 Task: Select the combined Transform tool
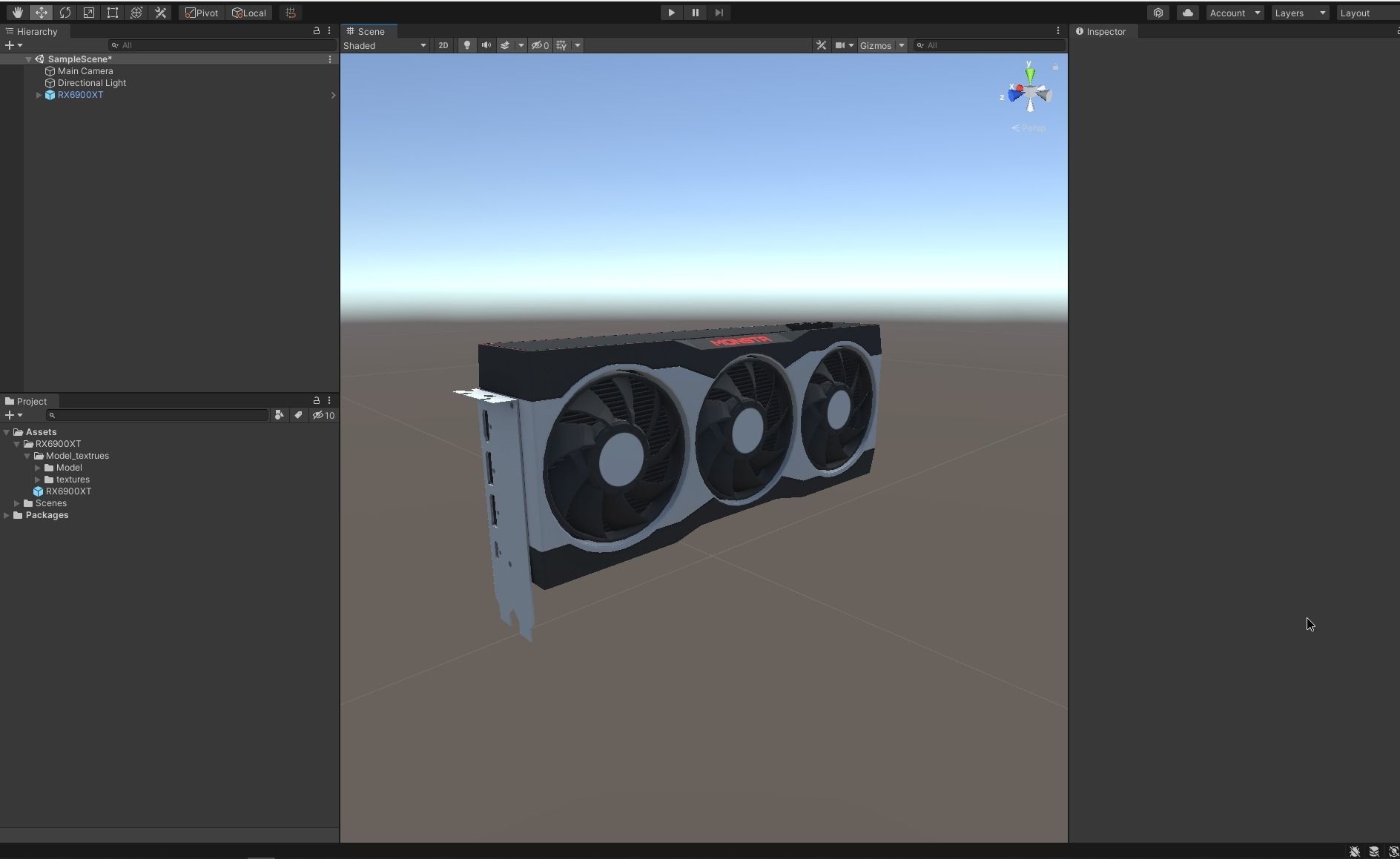click(x=136, y=13)
